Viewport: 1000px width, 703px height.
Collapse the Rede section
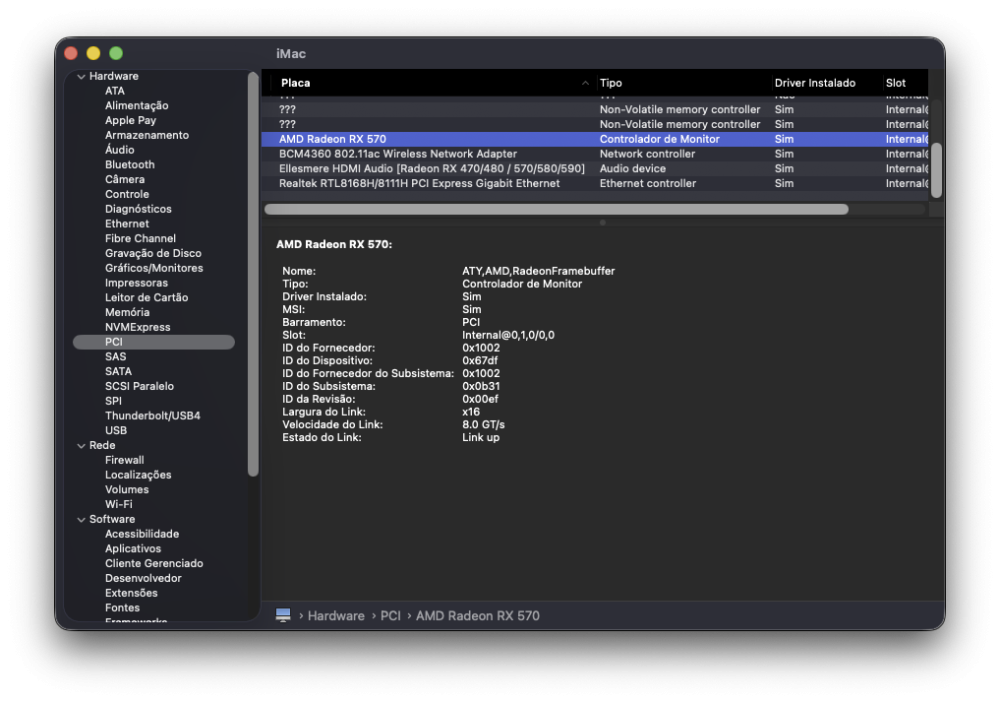81,446
